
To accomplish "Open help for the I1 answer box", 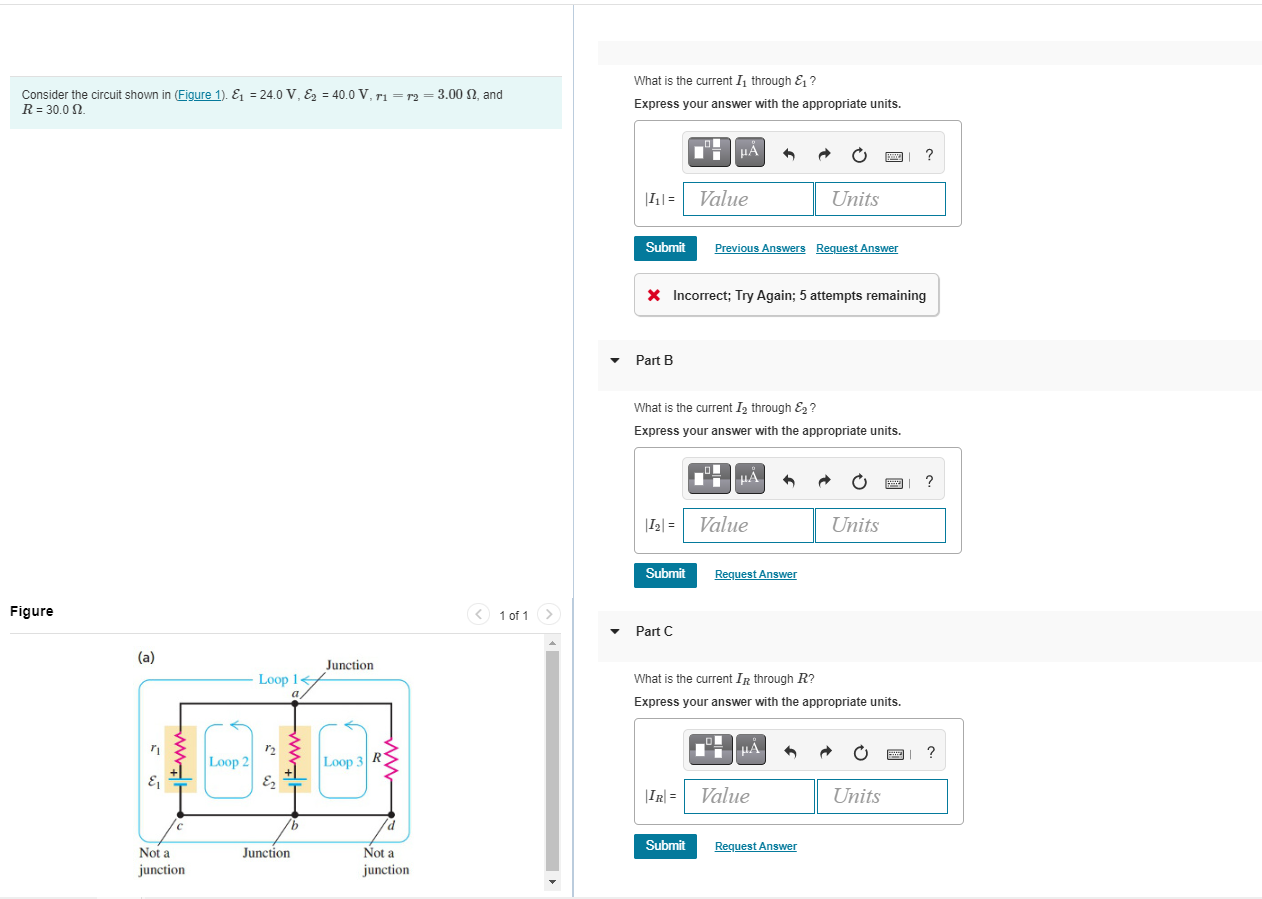I will coord(930,155).
